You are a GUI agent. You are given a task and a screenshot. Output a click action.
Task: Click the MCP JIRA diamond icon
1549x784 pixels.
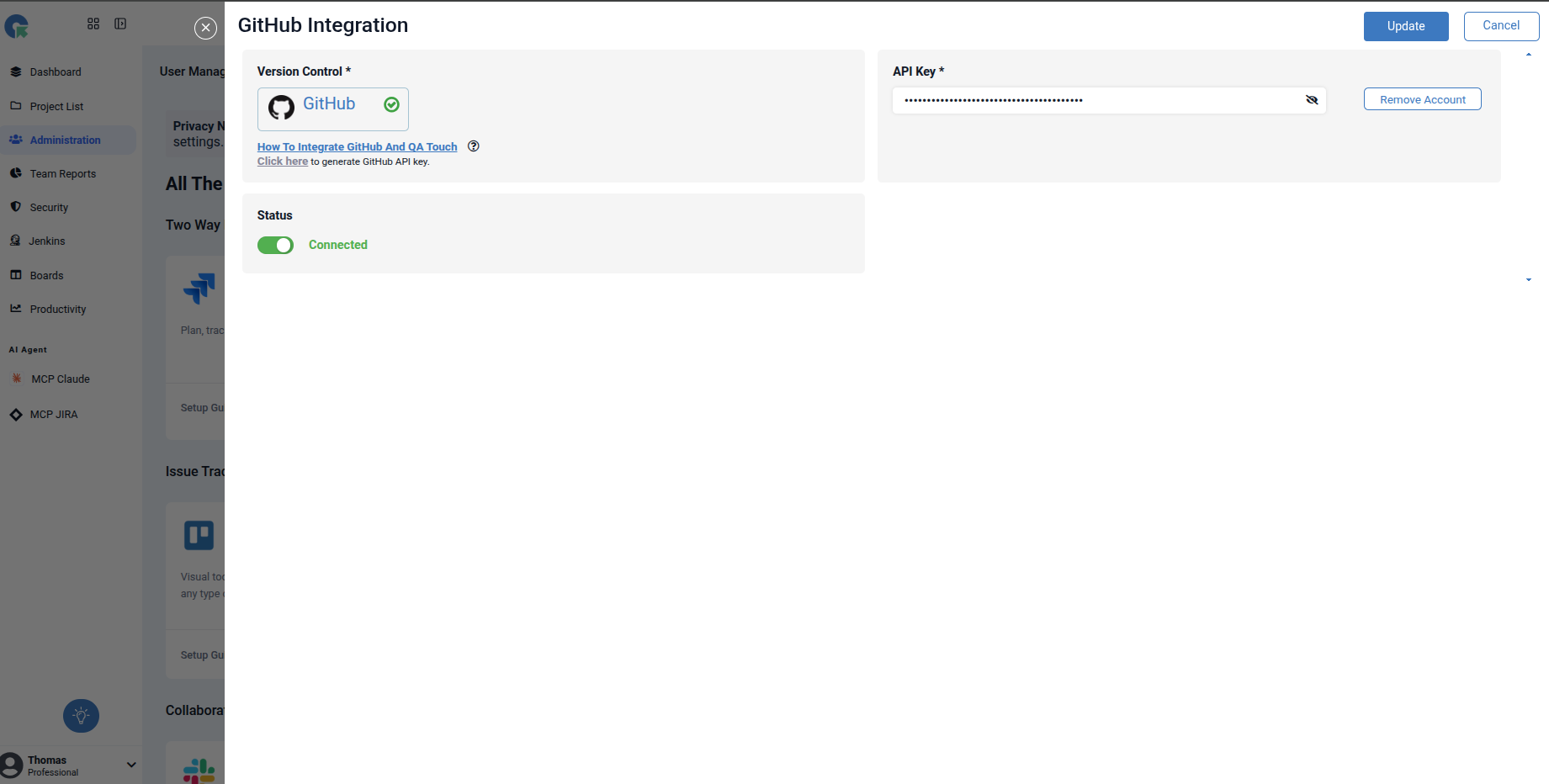pyautogui.click(x=16, y=415)
